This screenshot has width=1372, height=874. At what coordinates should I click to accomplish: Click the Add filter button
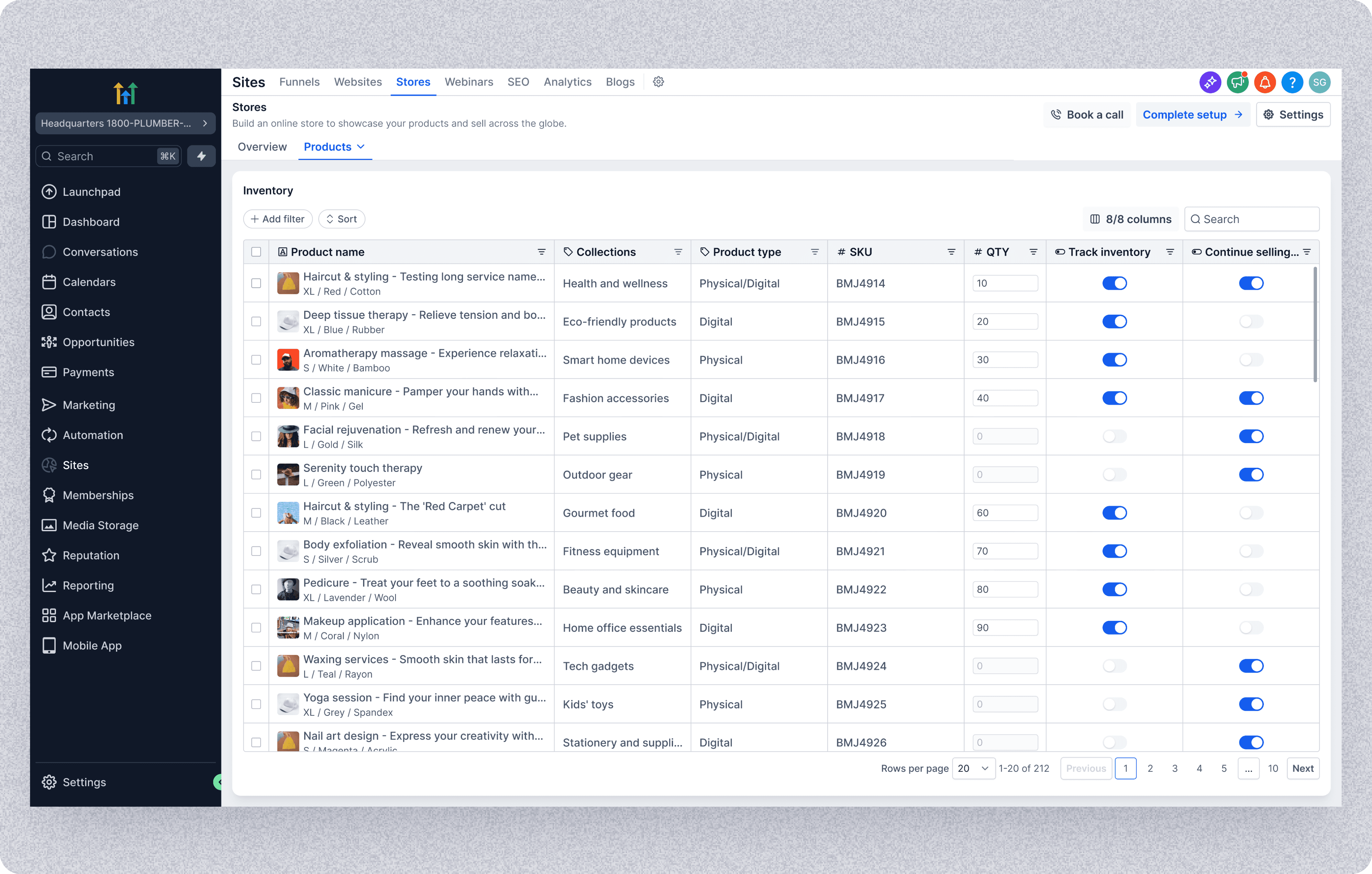(x=278, y=219)
